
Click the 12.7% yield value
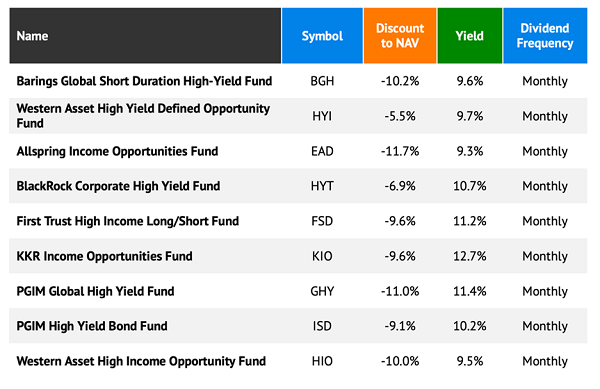[470, 256]
